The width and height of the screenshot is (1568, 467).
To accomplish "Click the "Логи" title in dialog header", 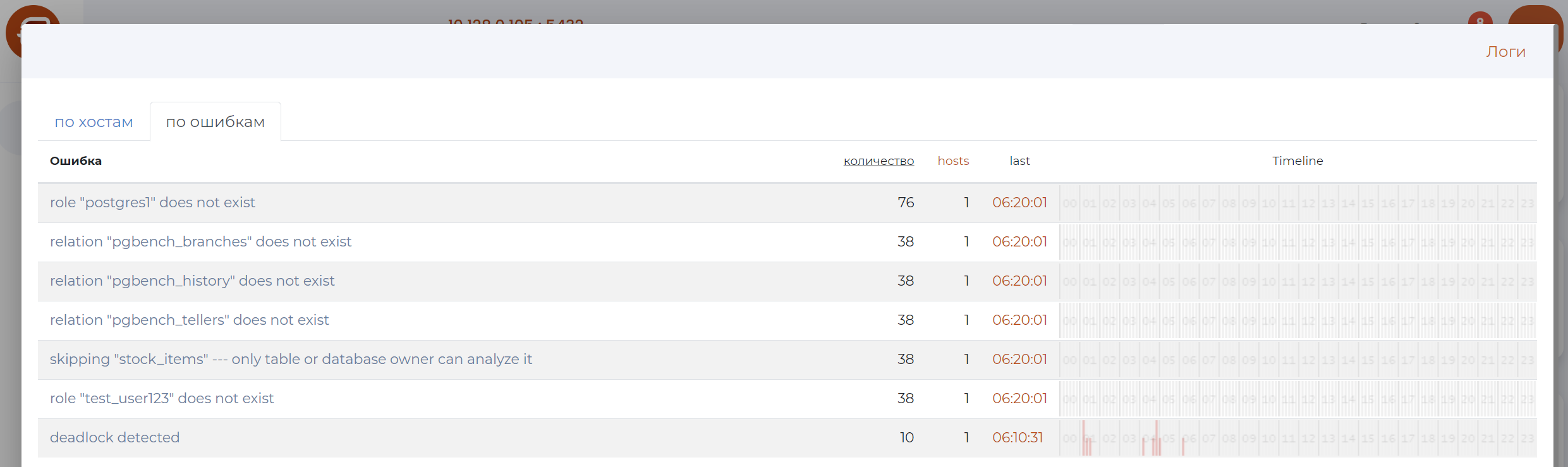I will click(x=1505, y=52).
